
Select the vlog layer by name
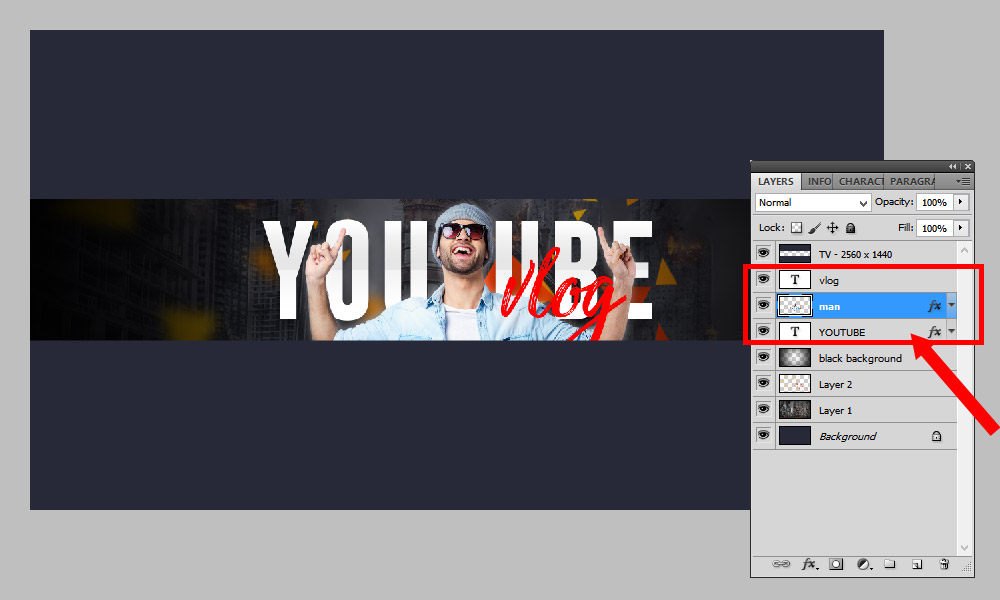pos(828,280)
